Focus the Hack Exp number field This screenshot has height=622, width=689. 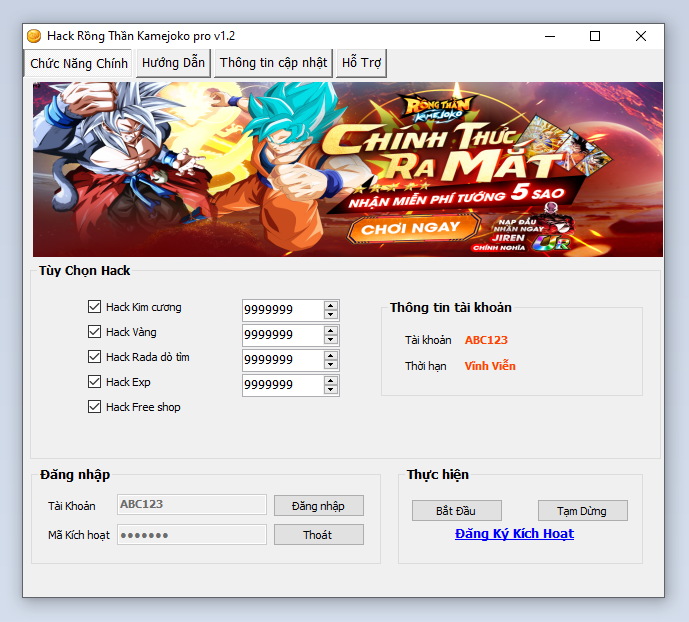pyautogui.click(x=282, y=385)
